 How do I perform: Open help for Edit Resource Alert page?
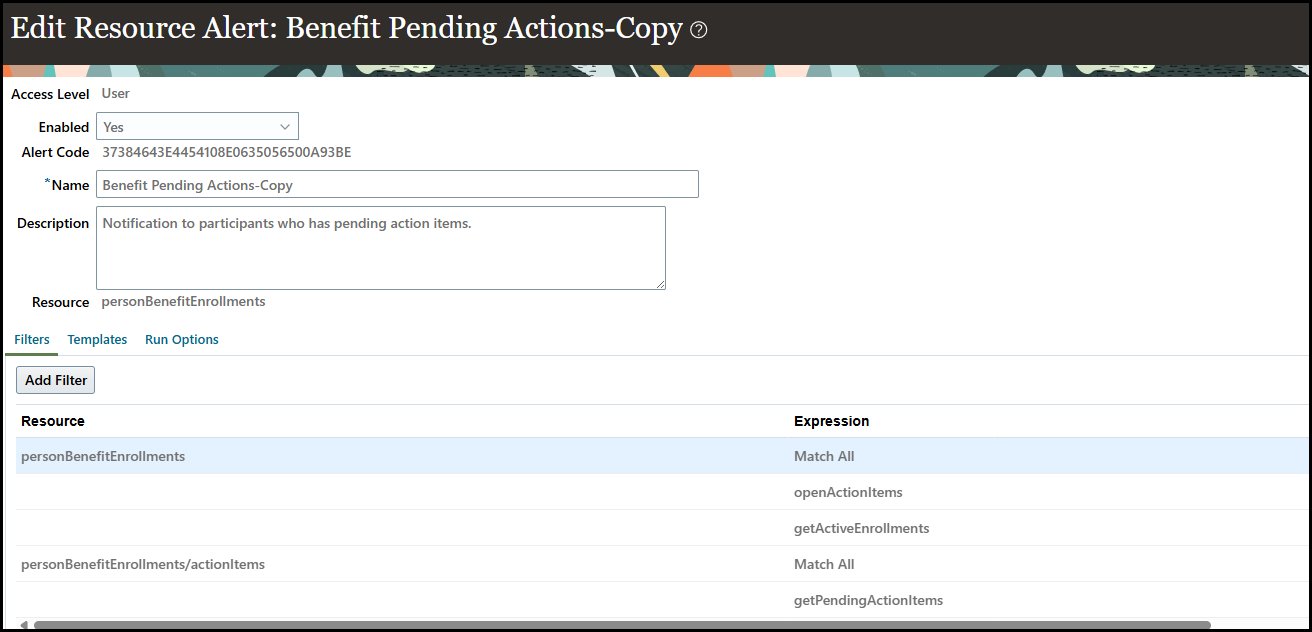(697, 29)
